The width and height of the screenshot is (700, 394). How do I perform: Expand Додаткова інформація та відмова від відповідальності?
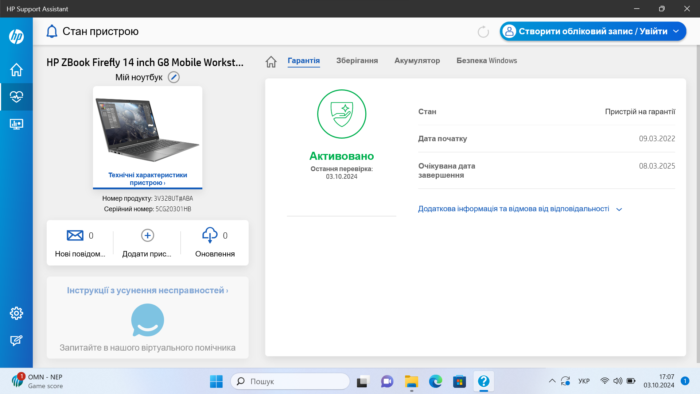tap(520, 209)
